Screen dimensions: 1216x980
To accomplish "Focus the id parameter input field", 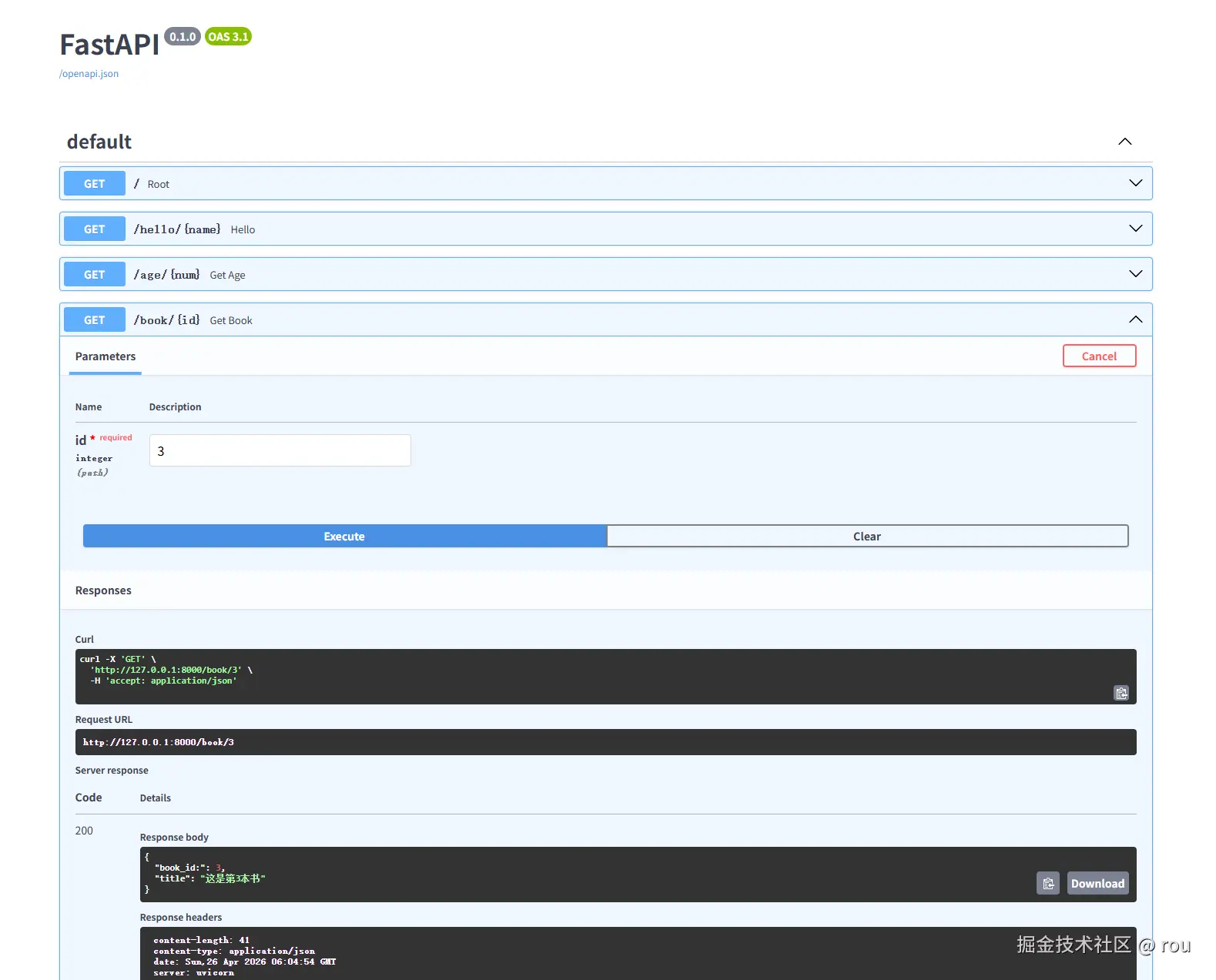I will pyautogui.click(x=280, y=450).
